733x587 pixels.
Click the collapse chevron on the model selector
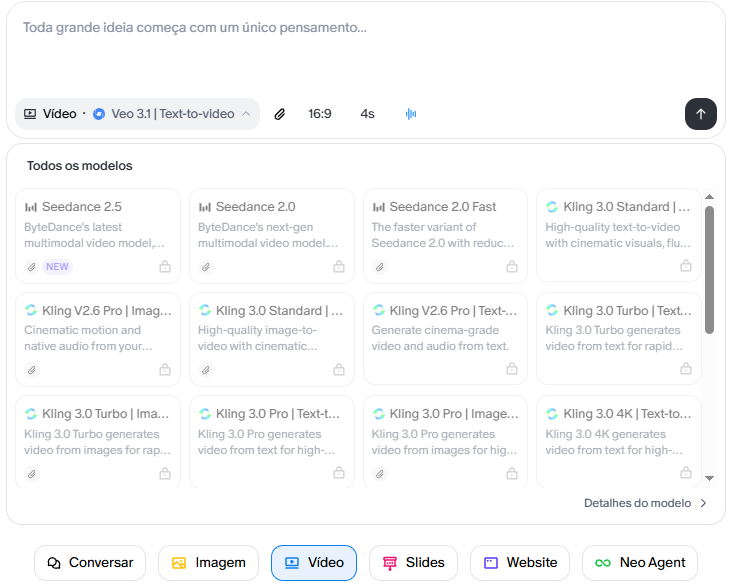pyautogui.click(x=246, y=114)
